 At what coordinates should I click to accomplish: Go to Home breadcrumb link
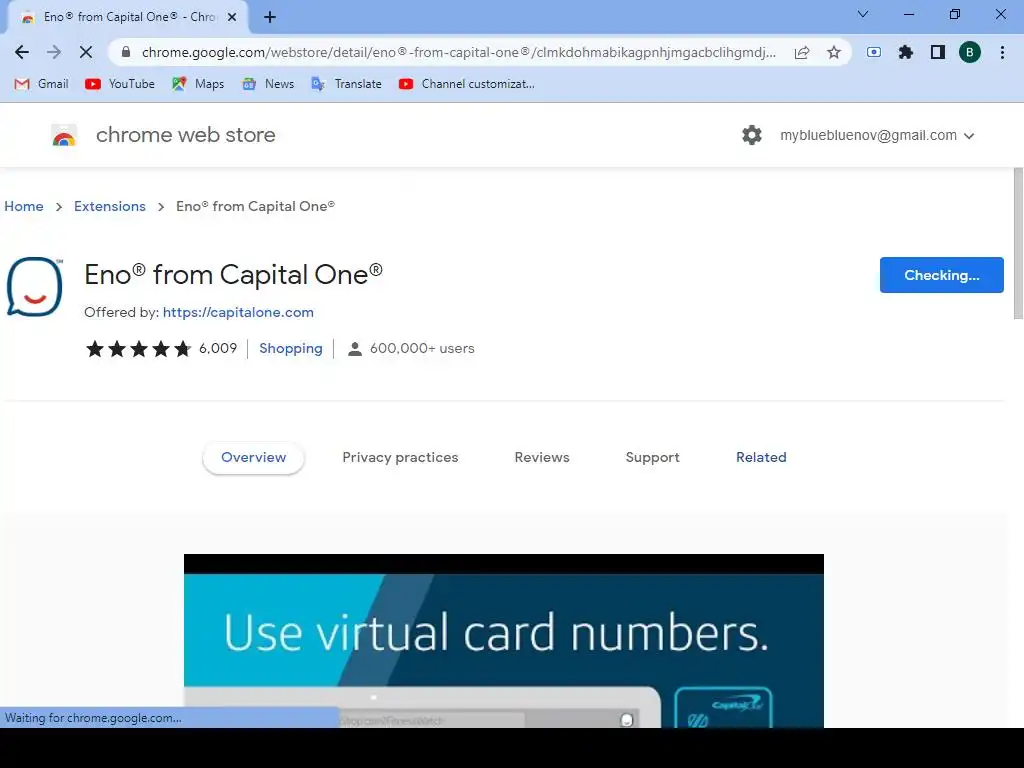tap(24, 206)
